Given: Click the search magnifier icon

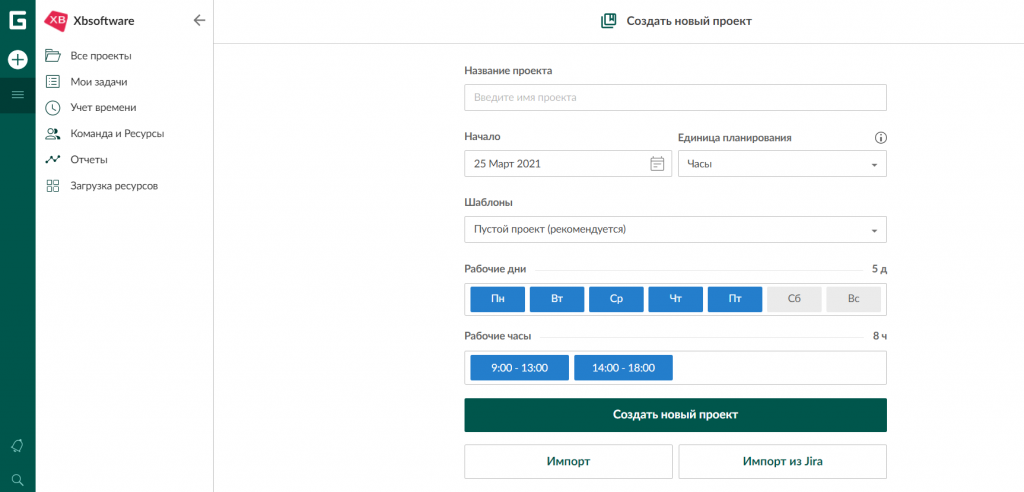Looking at the screenshot, I should pos(17,479).
